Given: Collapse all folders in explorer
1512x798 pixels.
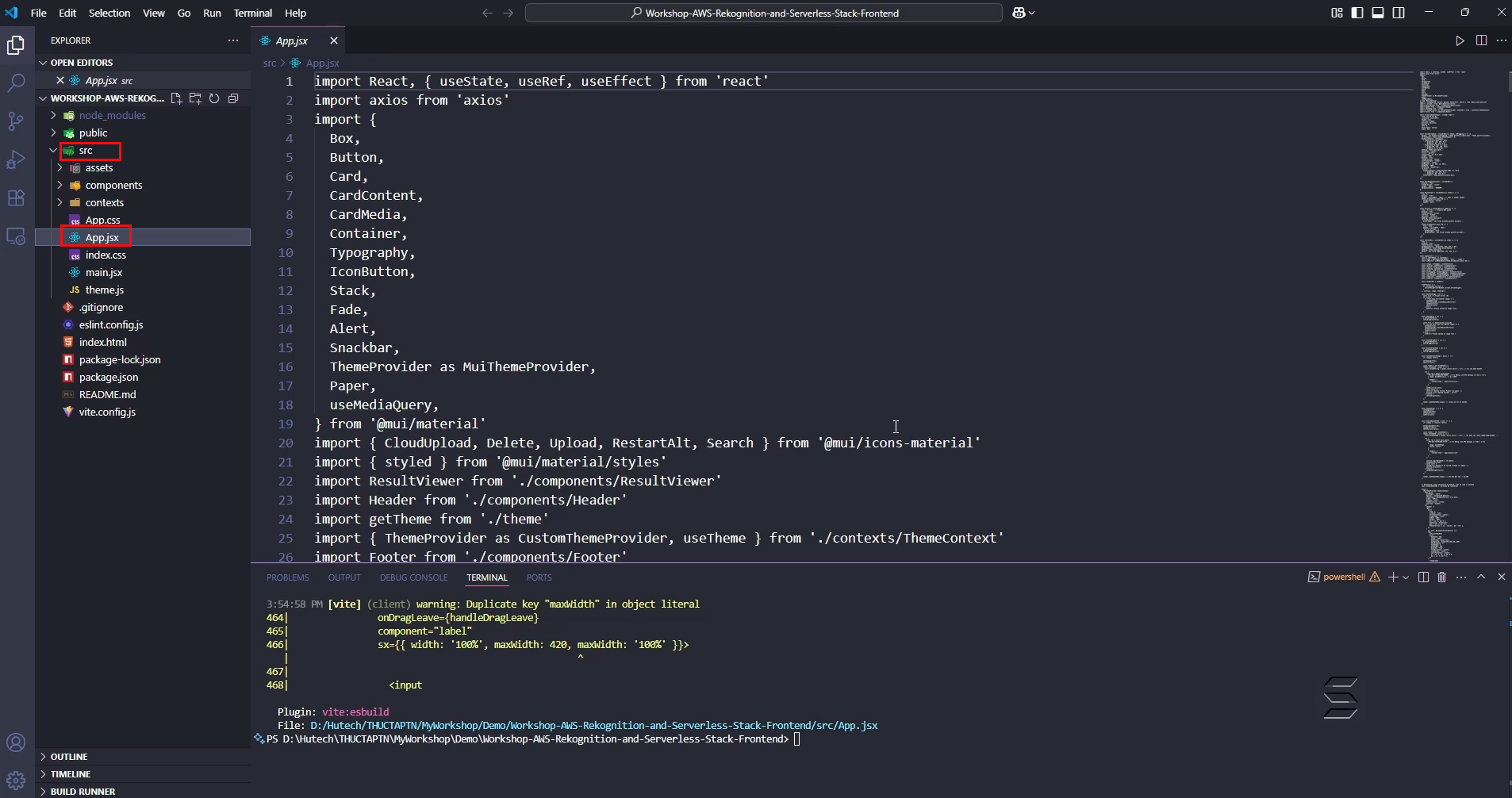Looking at the screenshot, I should (233, 98).
